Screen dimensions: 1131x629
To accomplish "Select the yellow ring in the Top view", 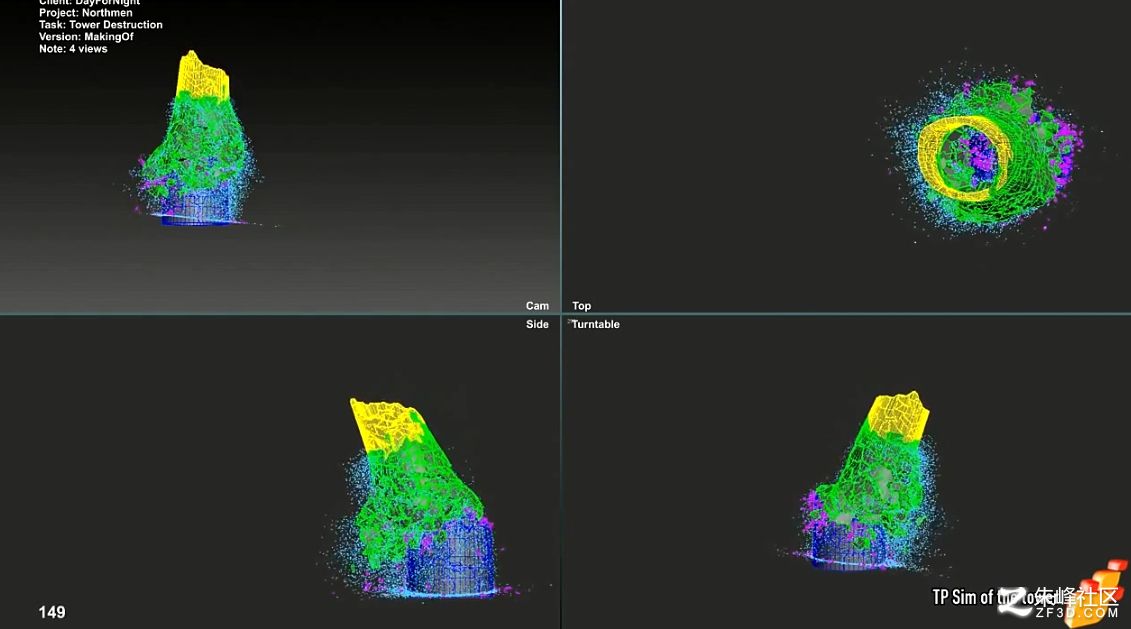I will pyautogui.click(x=964, y=157).
